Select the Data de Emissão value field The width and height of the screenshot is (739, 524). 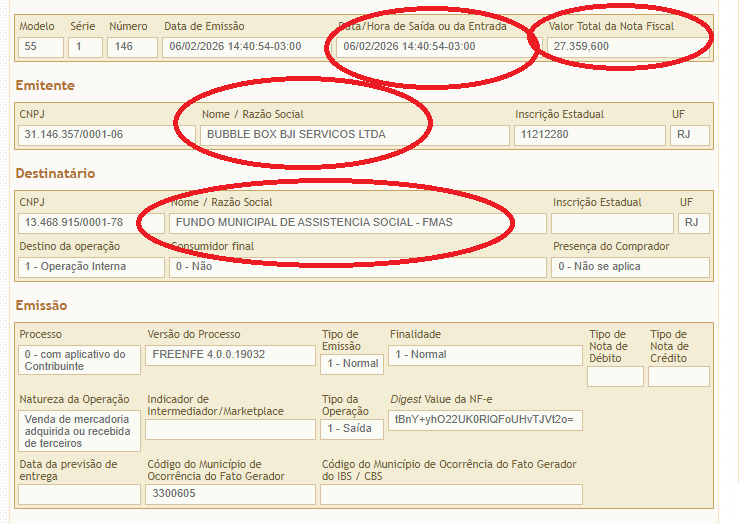(x=248, y=47)
